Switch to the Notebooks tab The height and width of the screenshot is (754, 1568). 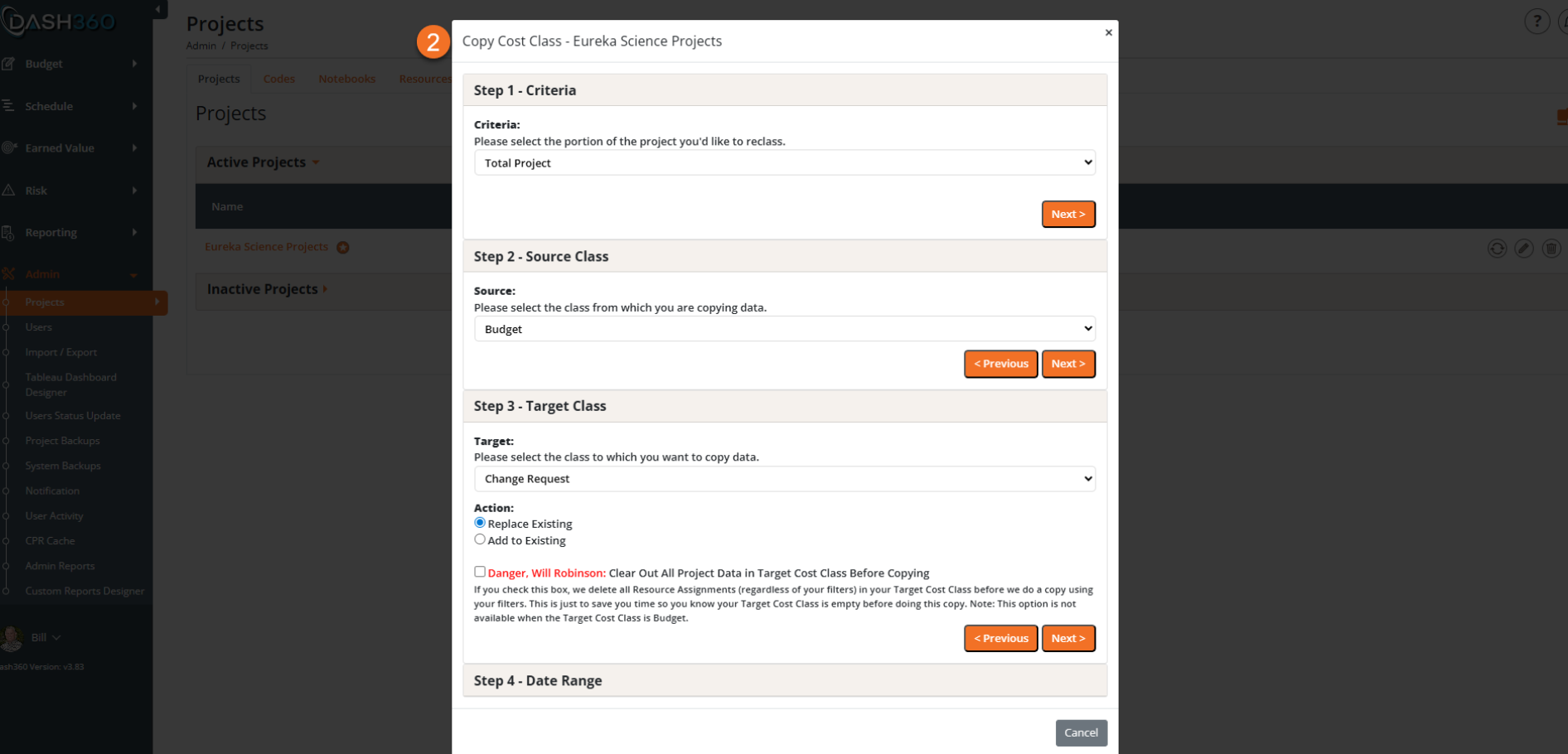(x=346, y=79)
